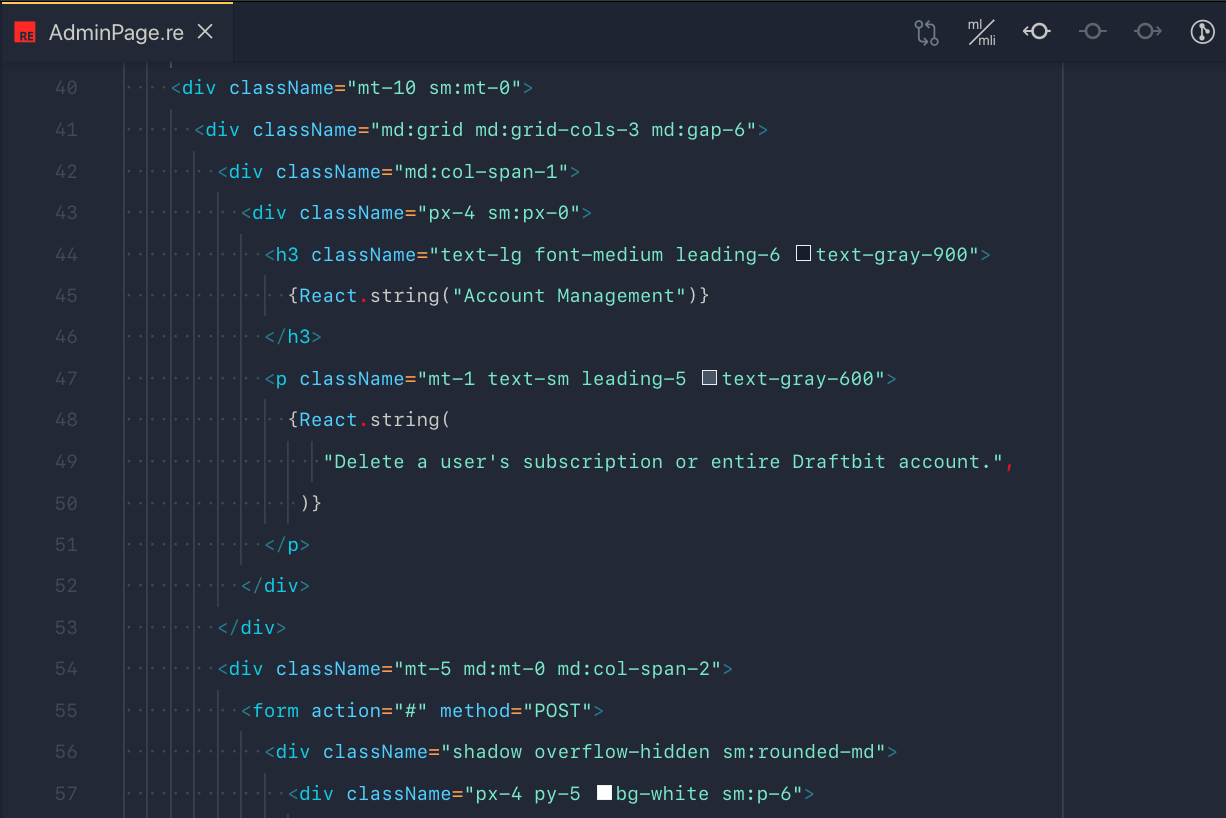Place cursor on the h3 opening tag

point(287,255)
